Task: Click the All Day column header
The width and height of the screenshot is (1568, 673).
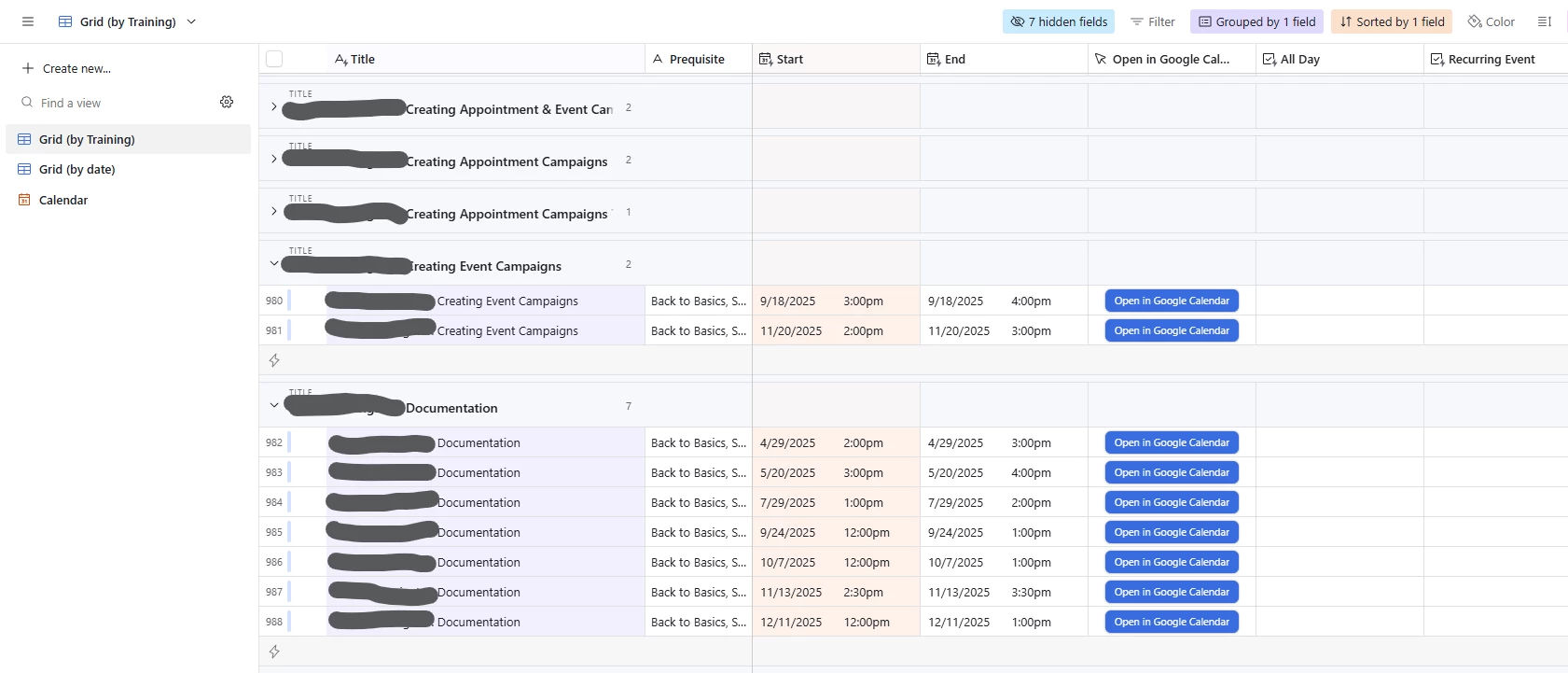Action: coord(1340,59)
